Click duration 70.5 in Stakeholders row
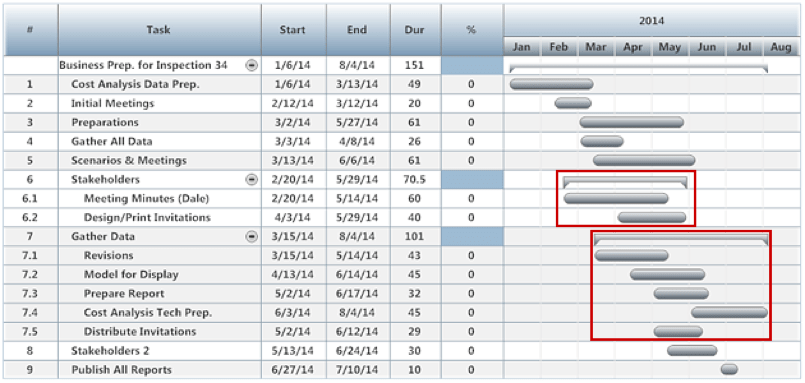This screenshot has height=383, width=805. point(414,179)
